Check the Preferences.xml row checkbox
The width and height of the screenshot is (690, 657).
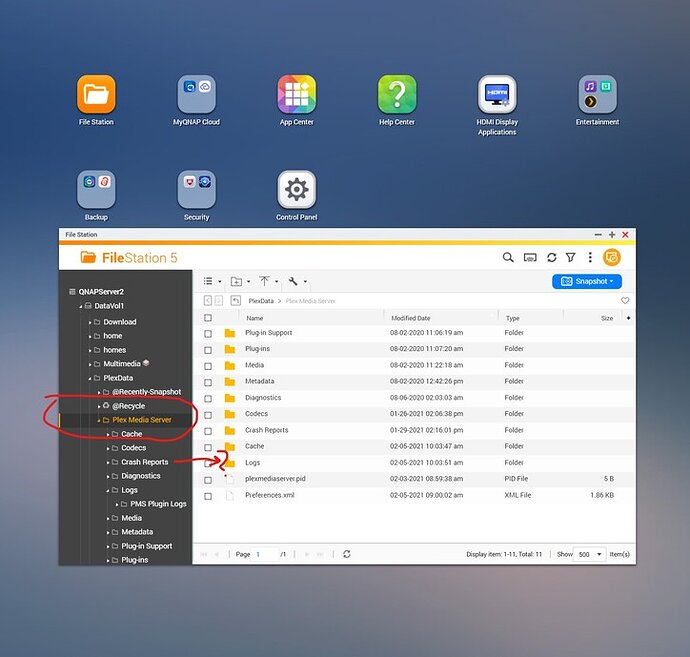pyautogui.click(x=208, y=496)
